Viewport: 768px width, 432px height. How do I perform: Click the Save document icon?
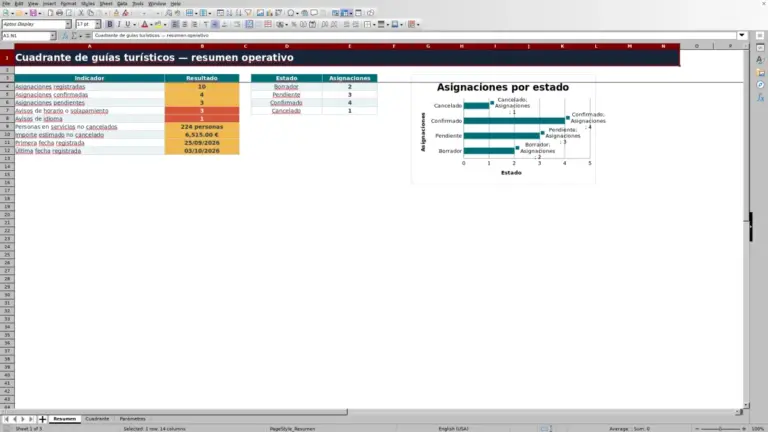(x=33, y=13)
